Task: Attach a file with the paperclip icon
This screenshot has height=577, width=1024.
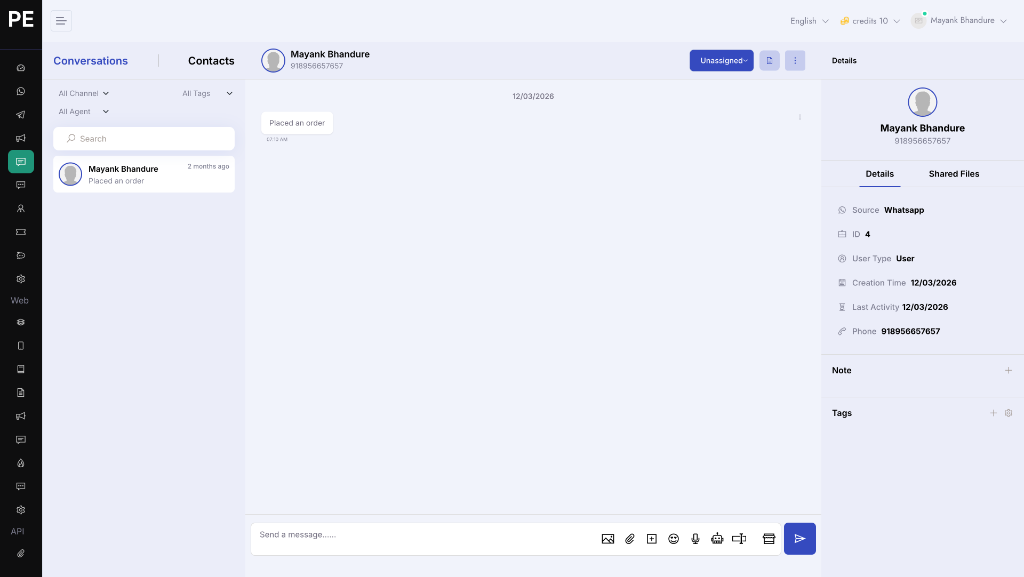Action: click(x=630, y=538)
